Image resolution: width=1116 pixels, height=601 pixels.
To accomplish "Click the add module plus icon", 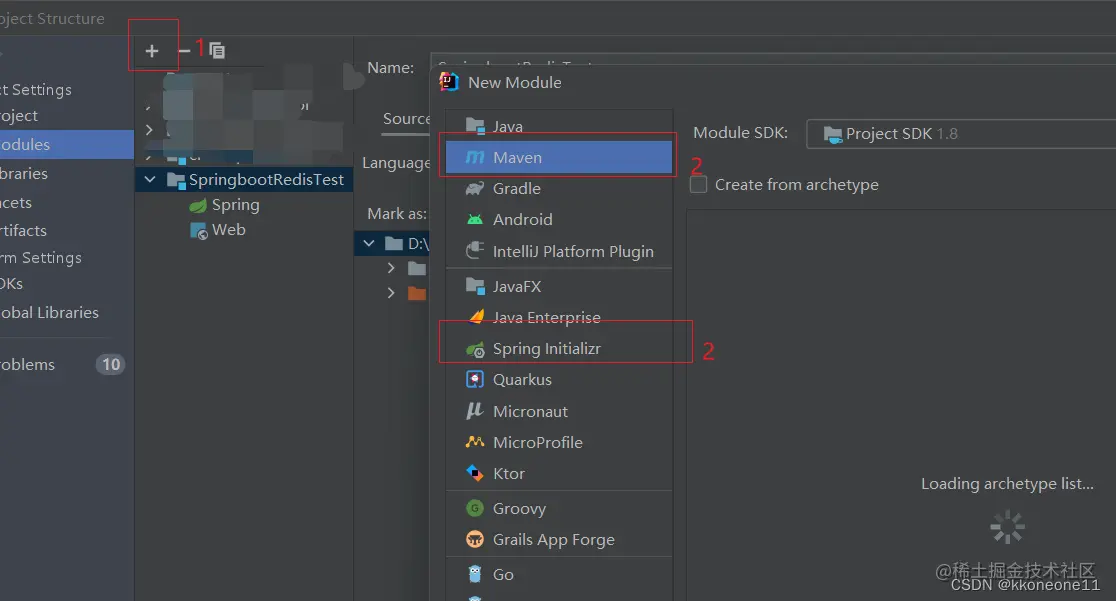I will click(152, 51).
